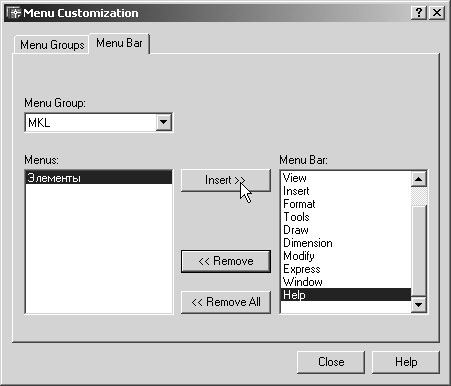Select the Menu Bar tab

[119, 43]
